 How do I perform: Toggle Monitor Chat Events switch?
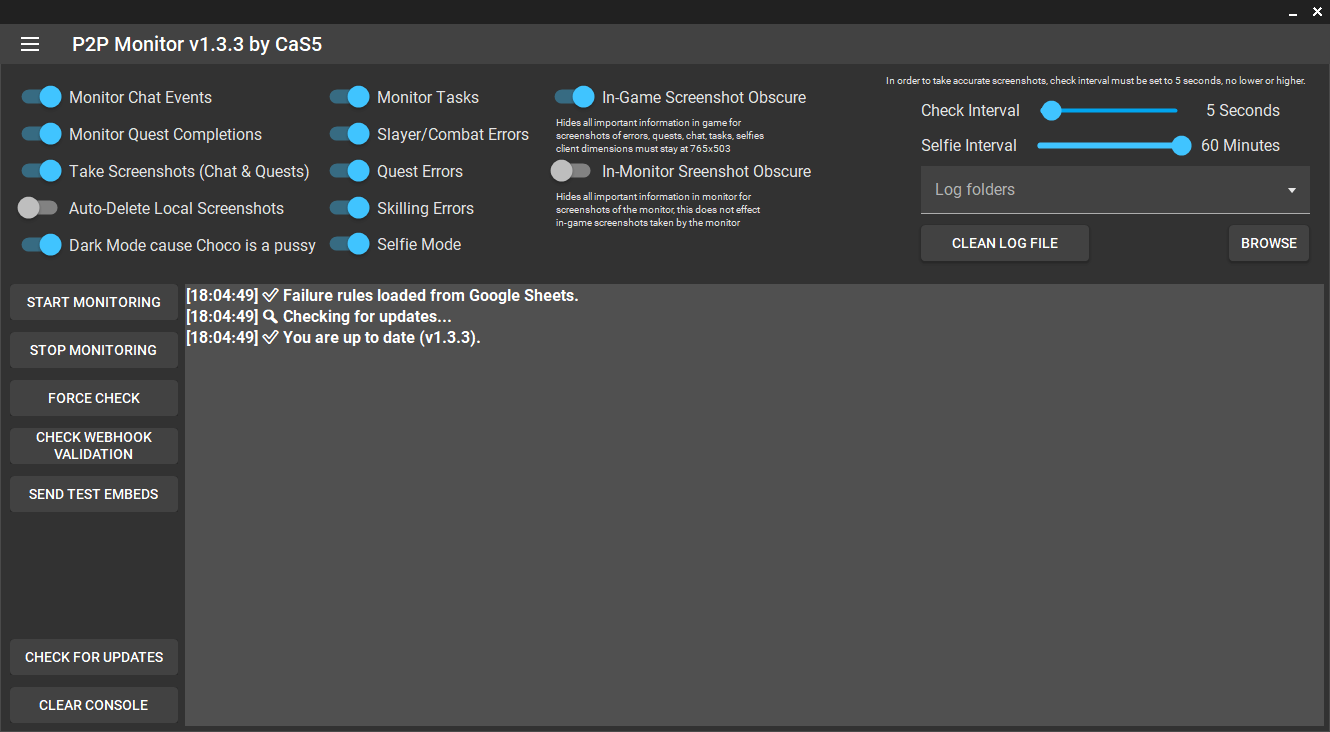tap(42, 97)
